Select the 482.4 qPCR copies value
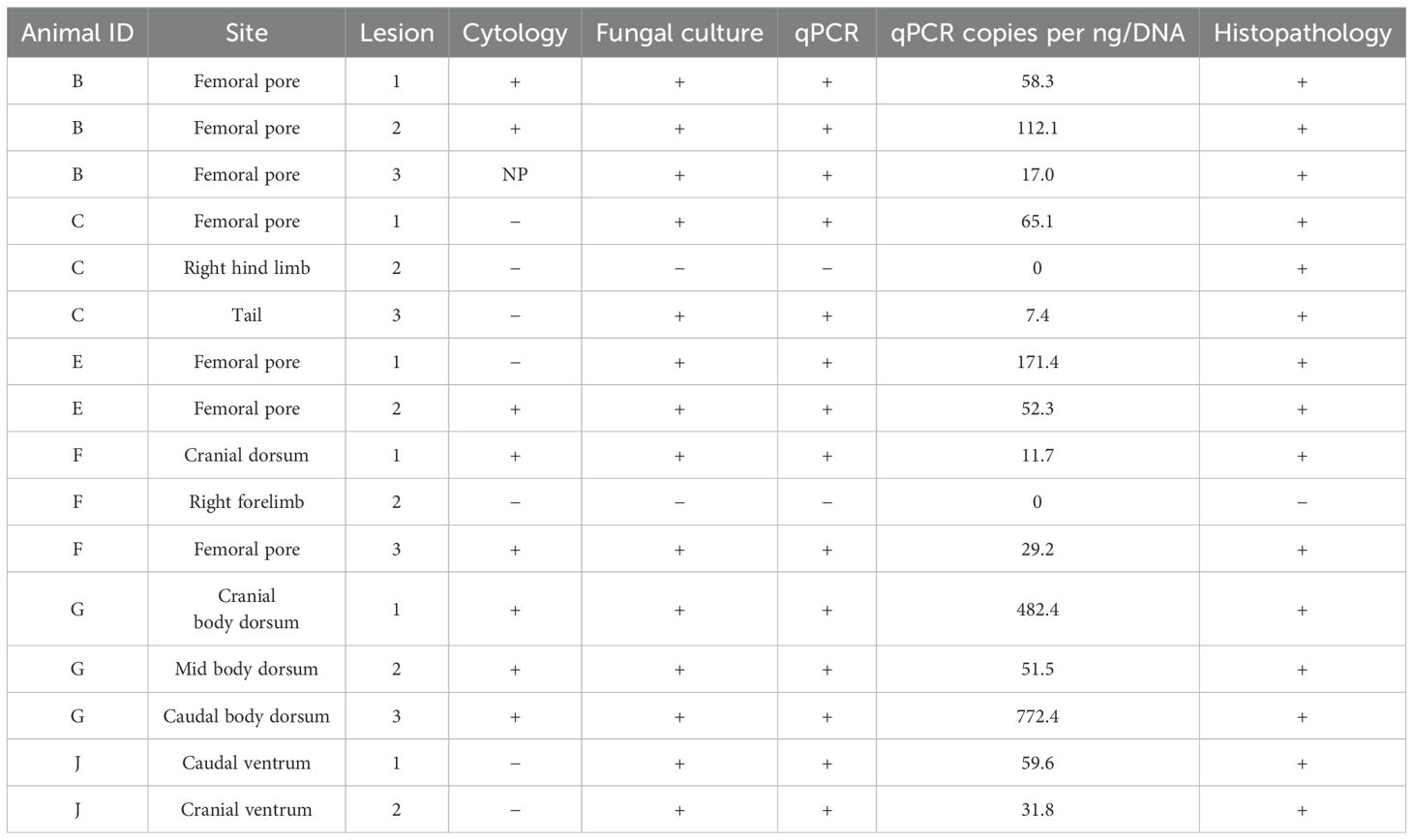The height and width of the screenshot is (840, 1413). click(1037, 610)
